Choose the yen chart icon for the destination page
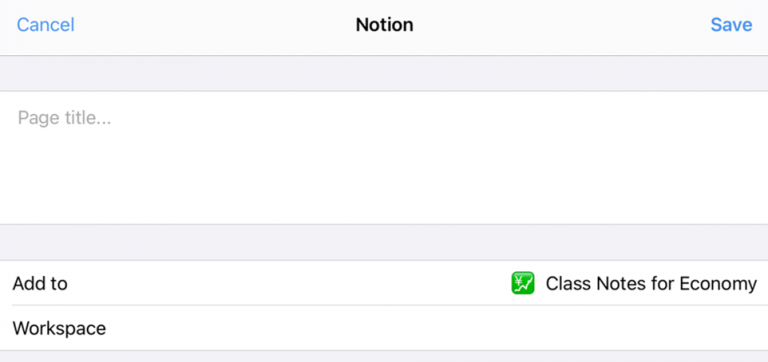The width and height of the screenshot is (768, 362). (x=523, y=283)
